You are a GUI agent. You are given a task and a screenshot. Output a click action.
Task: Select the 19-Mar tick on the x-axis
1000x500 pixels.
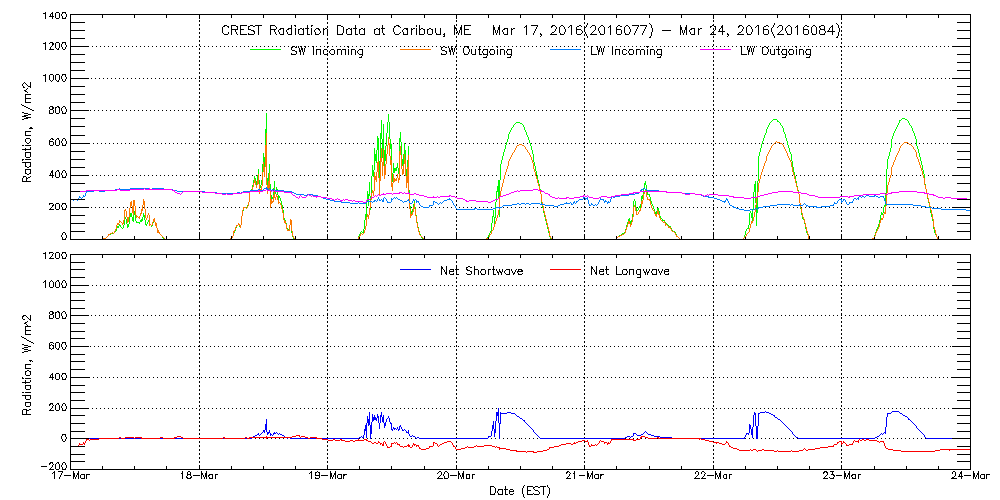pyautogui.click(x=328, y=476)
